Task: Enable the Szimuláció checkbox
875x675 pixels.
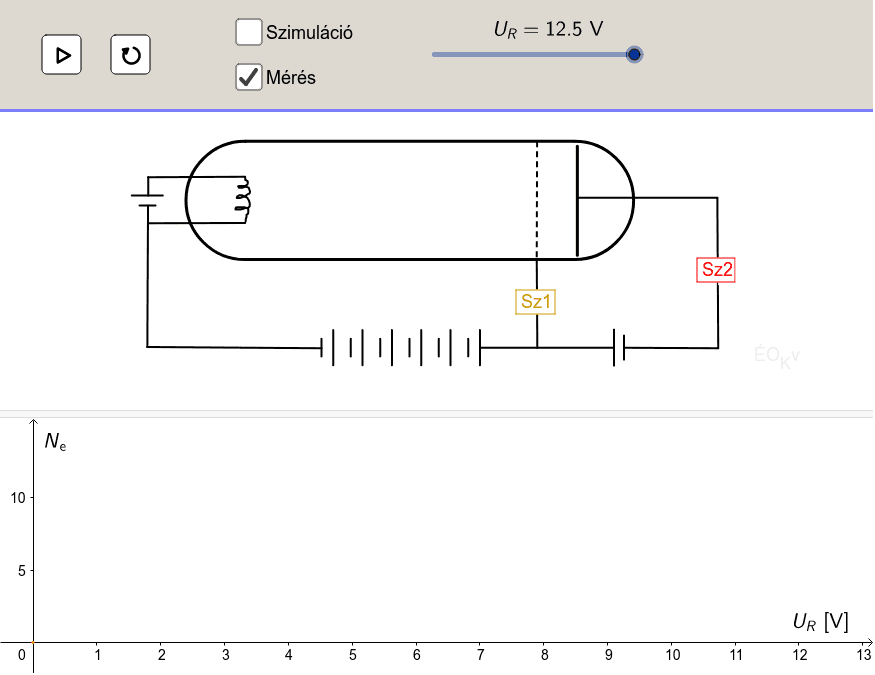Action: coord(249,32)
